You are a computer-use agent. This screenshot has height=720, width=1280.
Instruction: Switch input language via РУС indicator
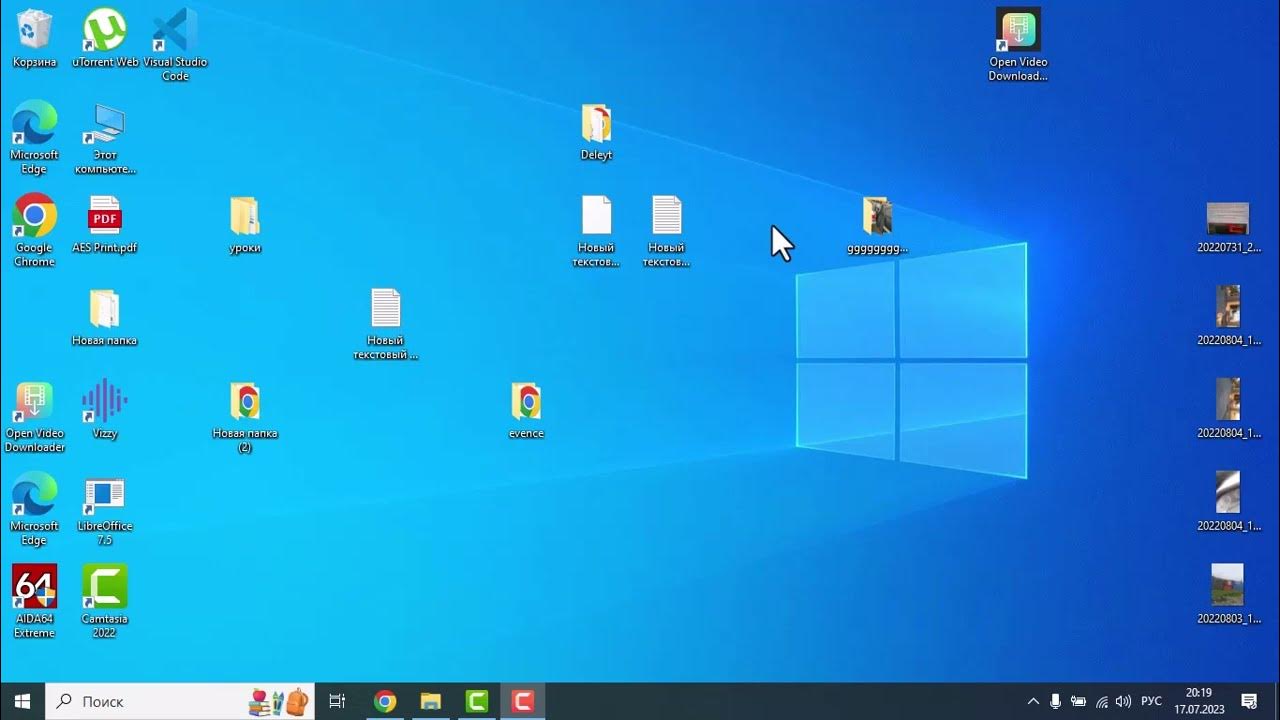pyautogui.click(x=1151, y=701)
